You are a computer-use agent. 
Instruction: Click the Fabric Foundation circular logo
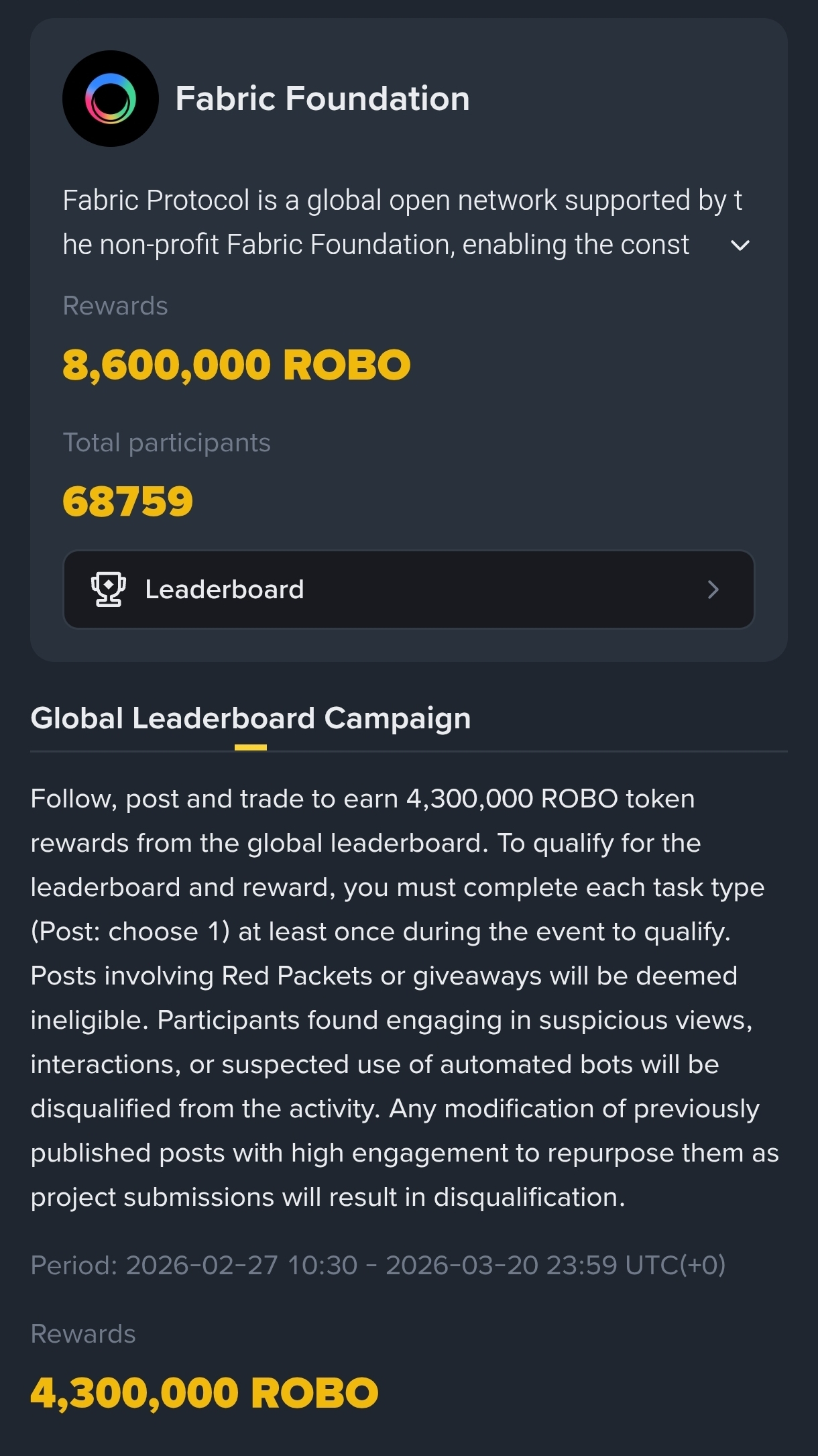111,99
